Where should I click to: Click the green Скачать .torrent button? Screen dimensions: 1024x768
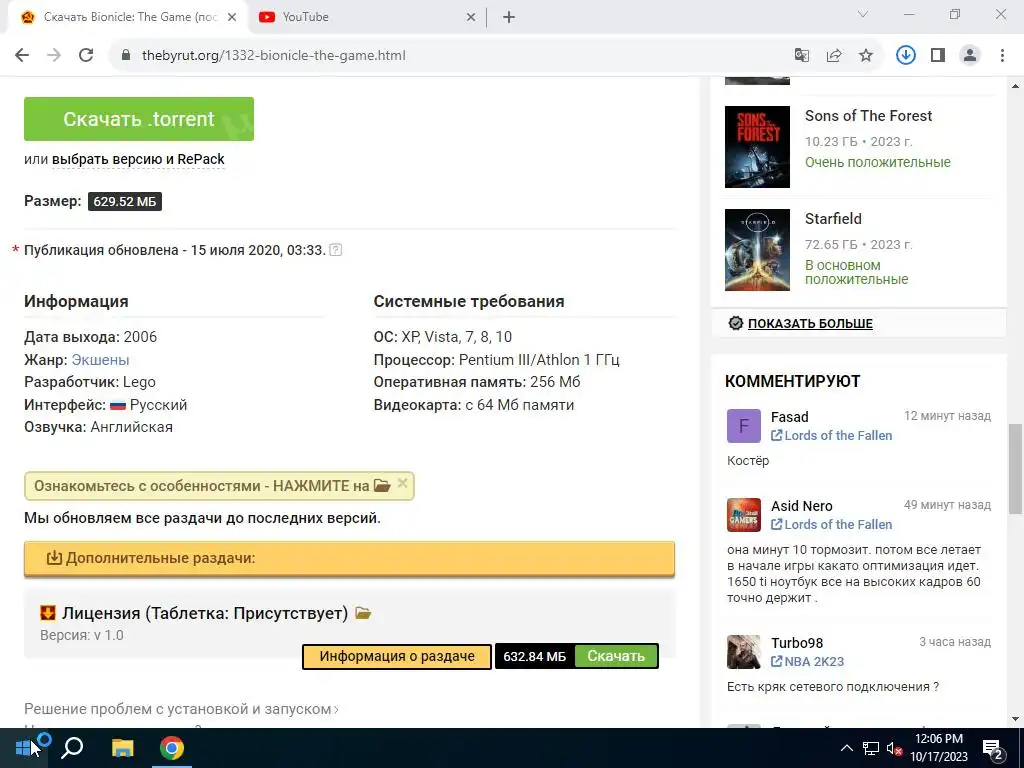coord(139,119)
